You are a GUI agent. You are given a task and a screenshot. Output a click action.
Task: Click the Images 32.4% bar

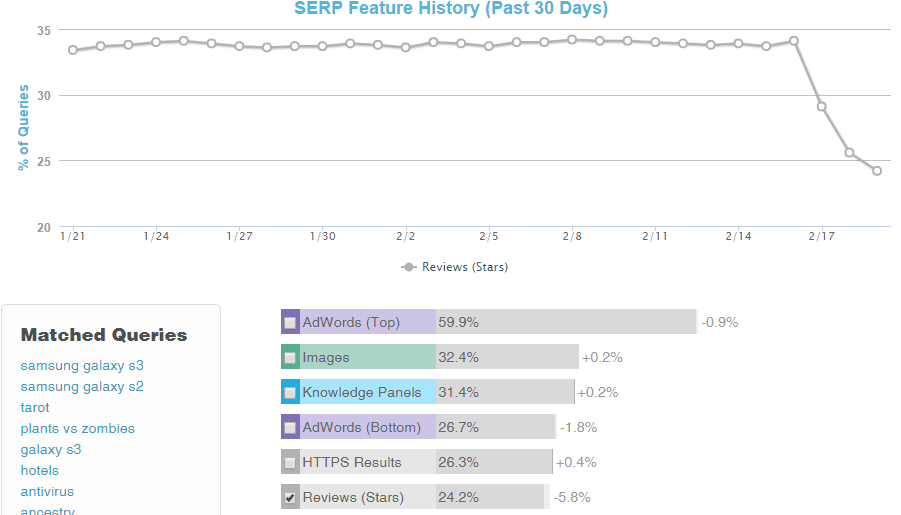click(x=506, y=357)
